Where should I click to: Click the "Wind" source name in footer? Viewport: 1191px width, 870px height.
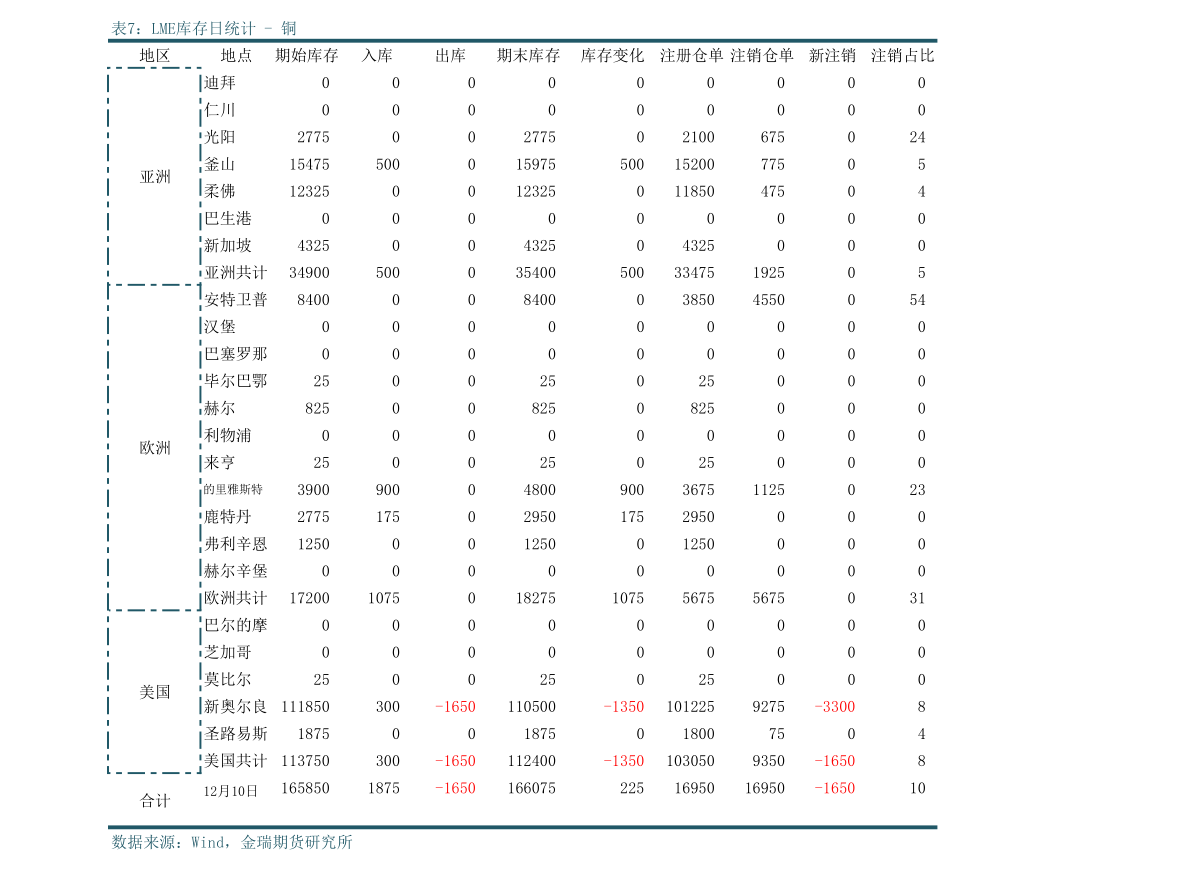click(x=209, y=843)
